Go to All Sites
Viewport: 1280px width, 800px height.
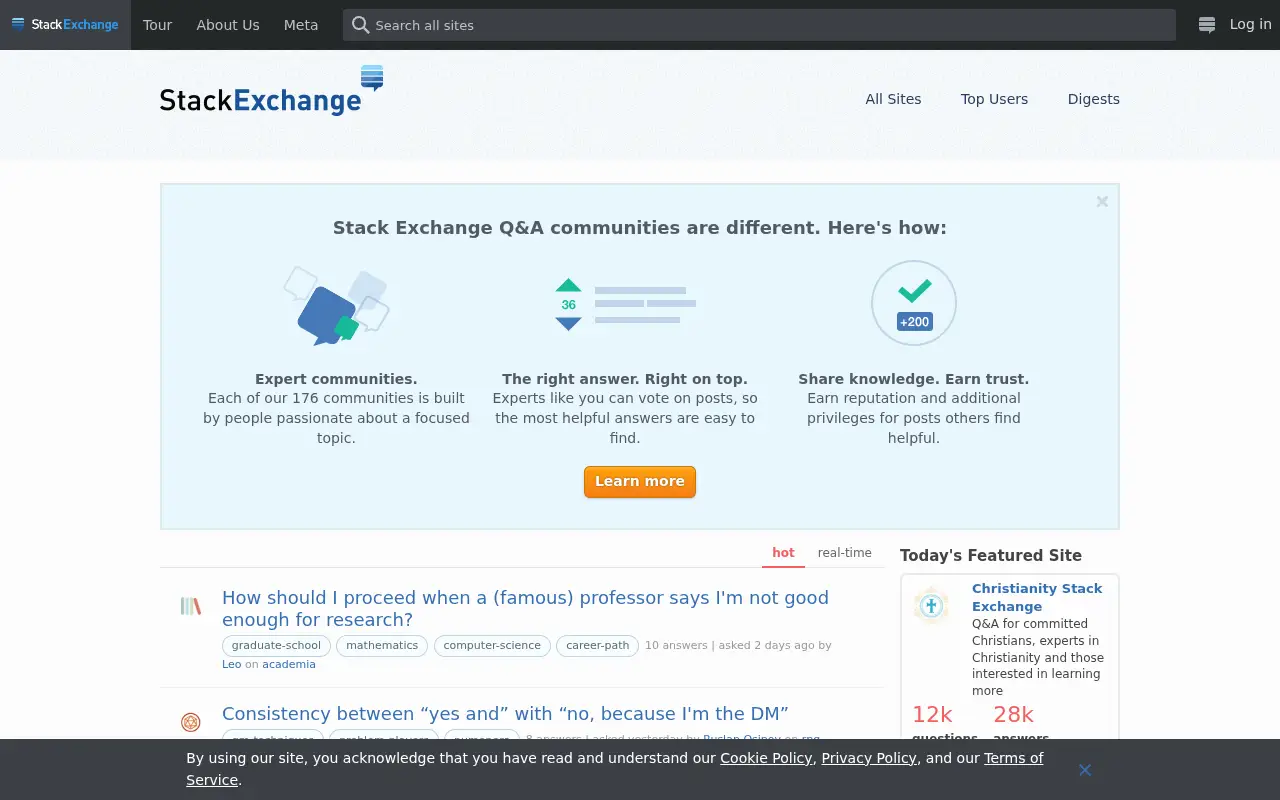pyautogui.click(x=893, y=99)
